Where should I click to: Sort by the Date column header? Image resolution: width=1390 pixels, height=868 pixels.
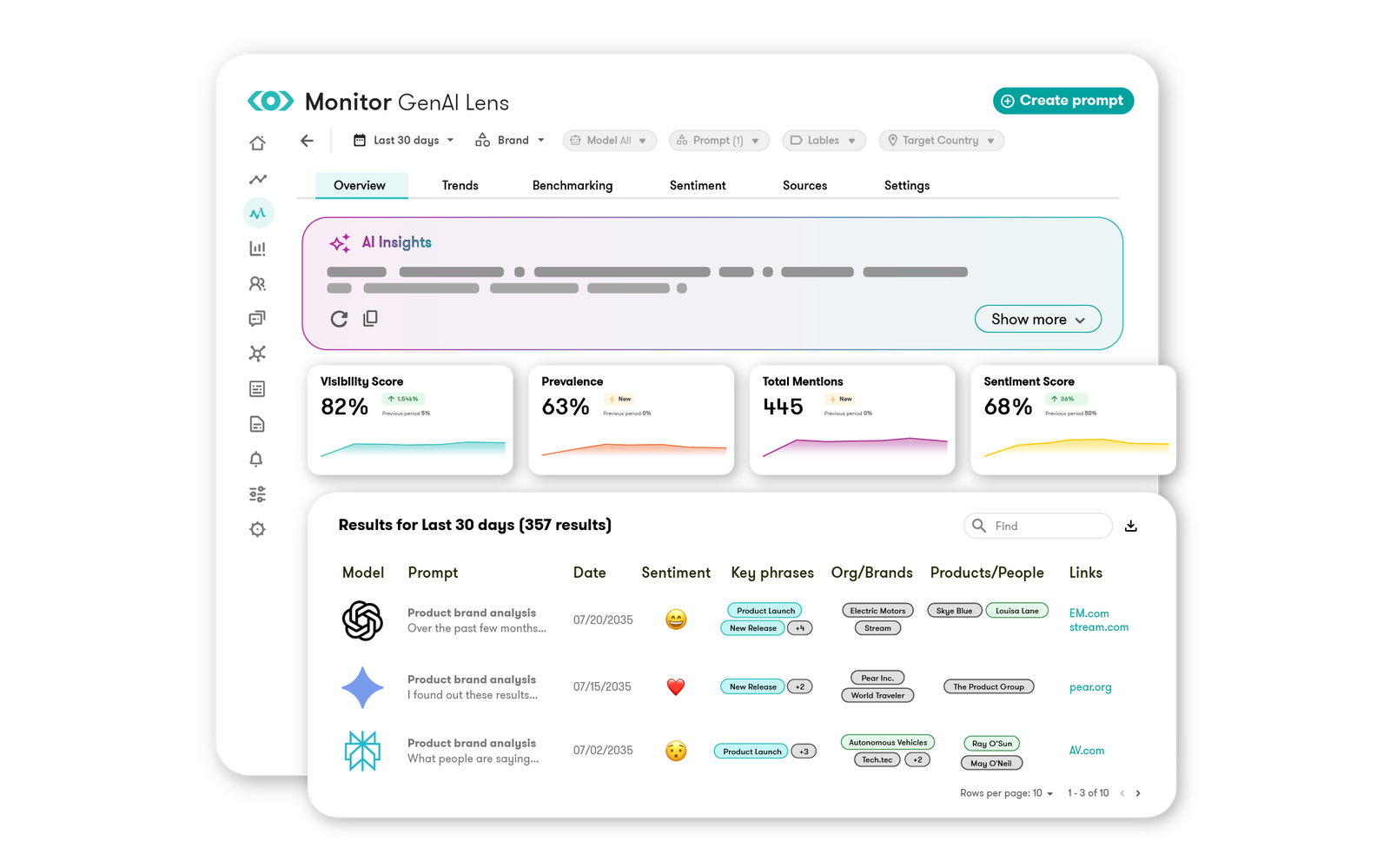pos(590,573)
